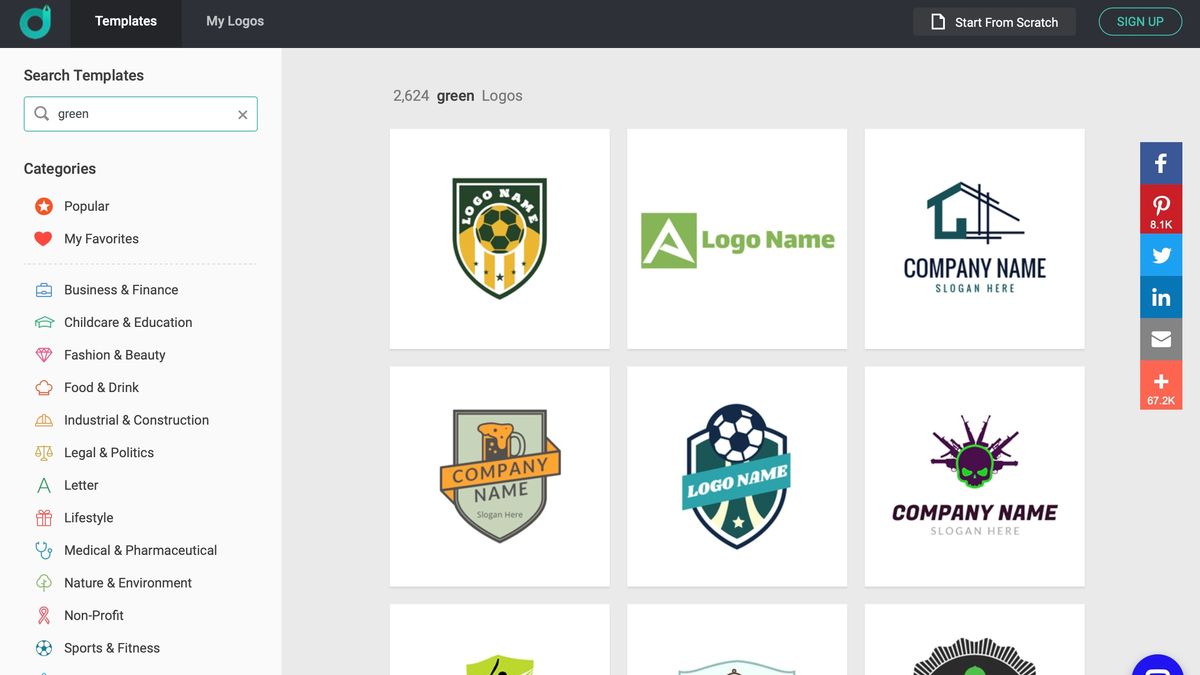Share on Twitter
The width and height of the screenshot is (1200, 675).
click(x=1161, y=255)
